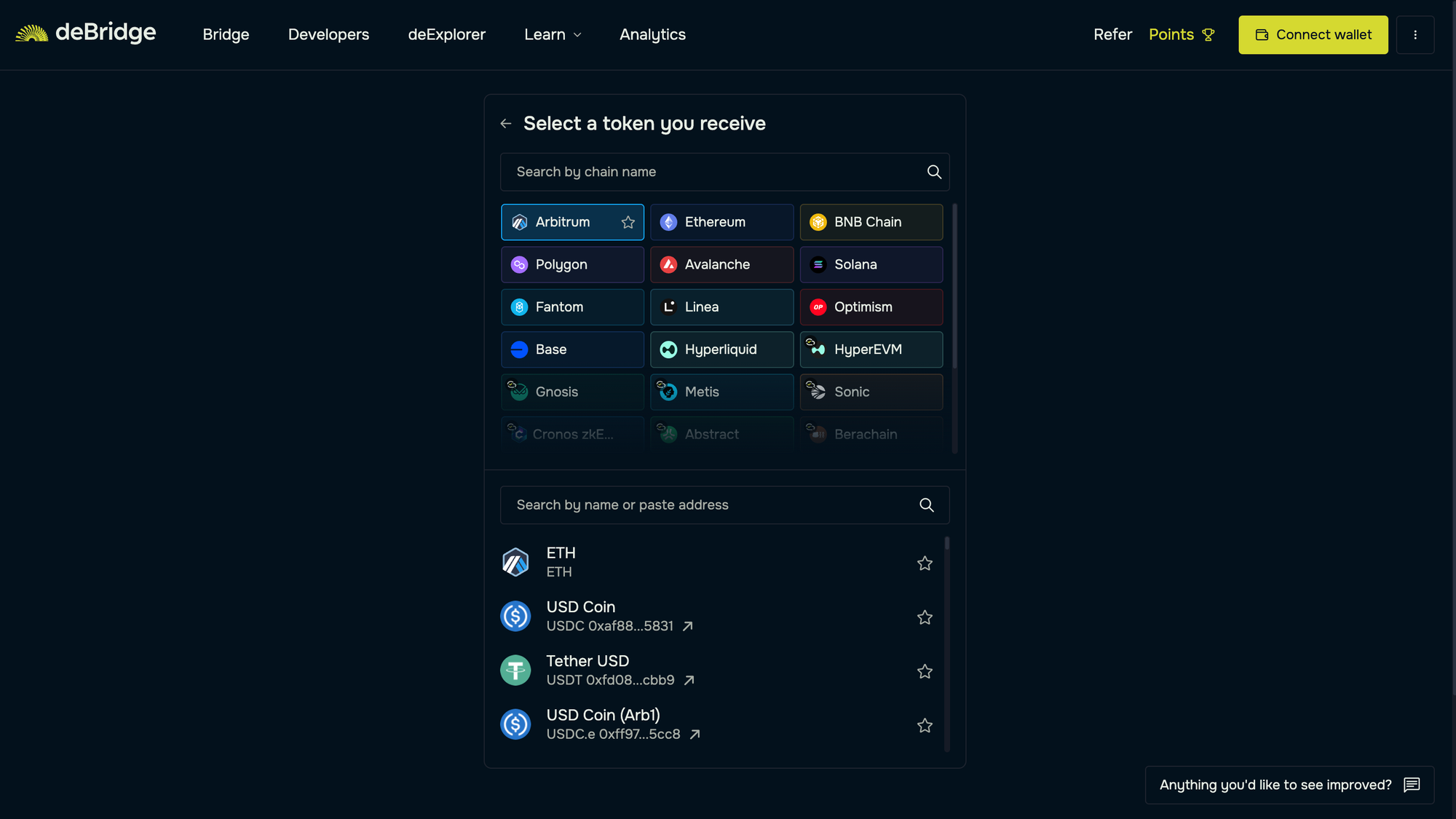This screenshot has width=1456, height=819.
Task: Open the deExplorer section
Action: tap(447, 34)
